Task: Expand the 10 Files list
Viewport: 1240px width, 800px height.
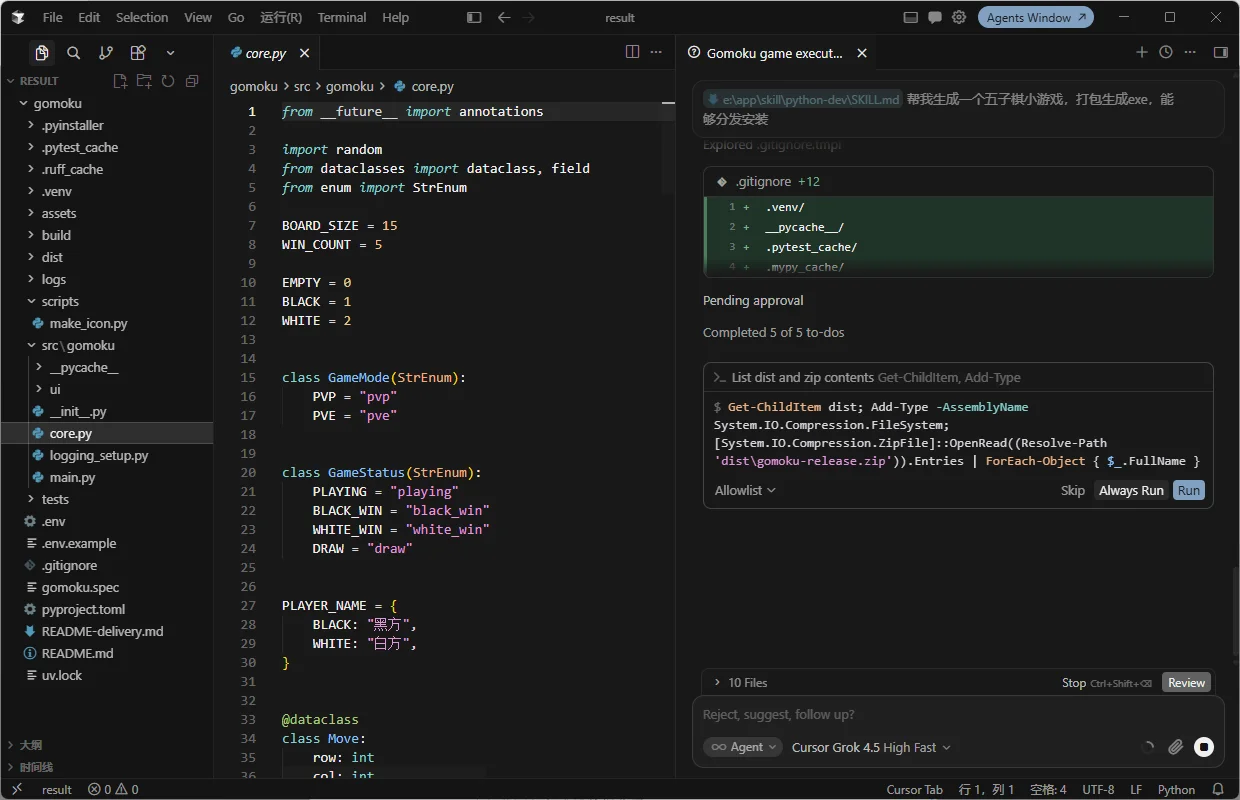Action: (x=740, y=682)
